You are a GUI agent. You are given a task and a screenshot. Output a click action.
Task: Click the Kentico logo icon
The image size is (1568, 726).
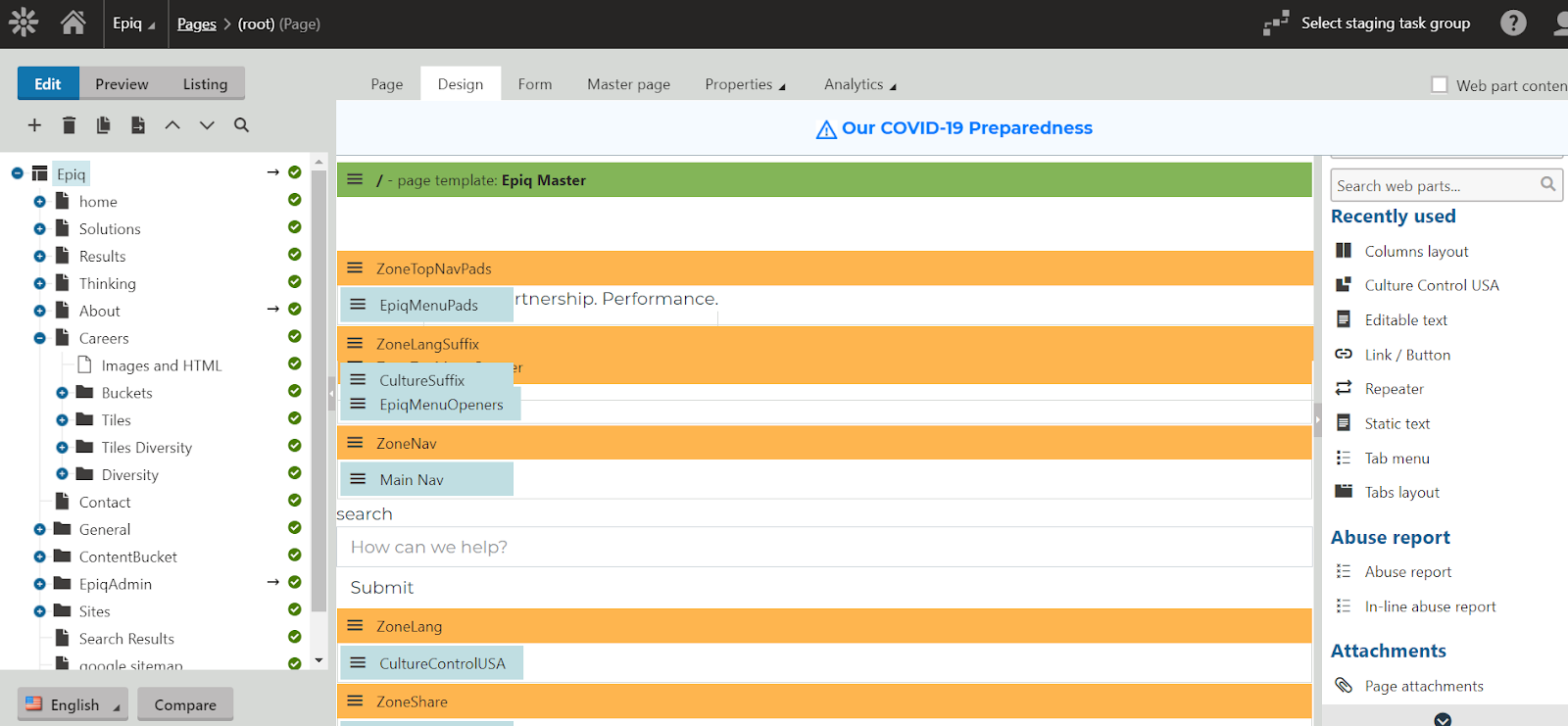[24, 23]
